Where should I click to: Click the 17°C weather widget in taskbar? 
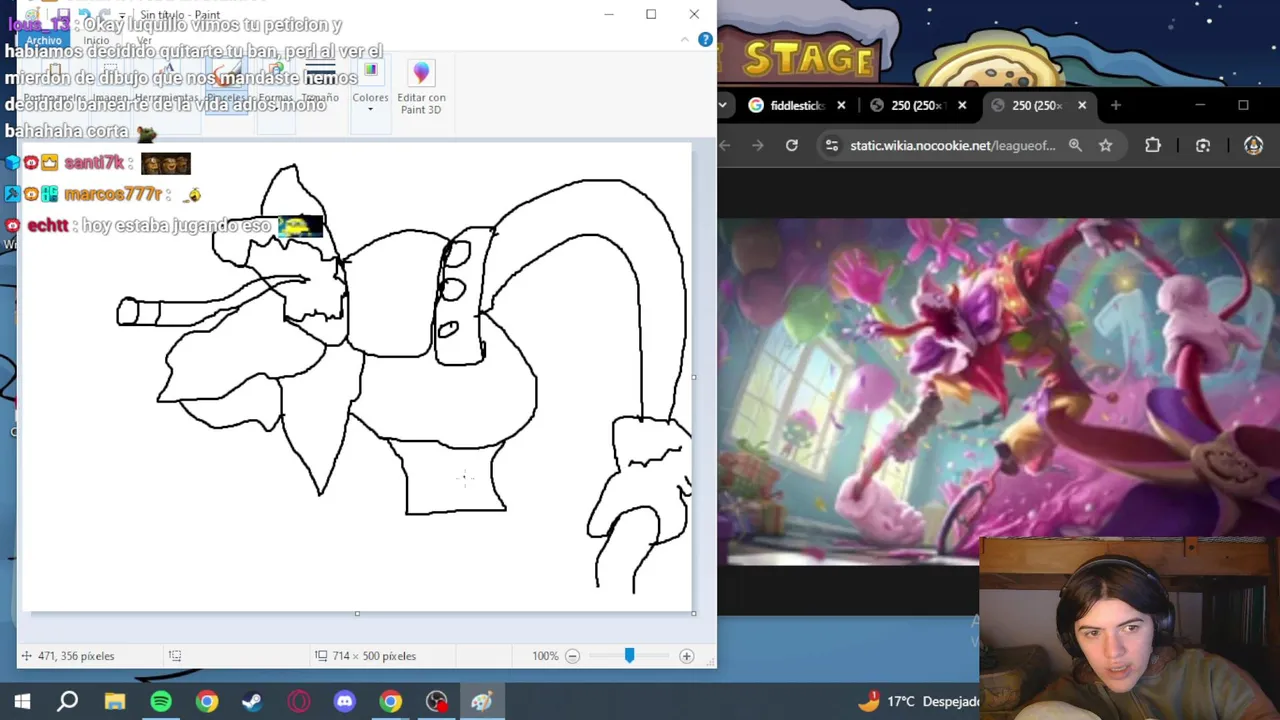tap(918, 702)
